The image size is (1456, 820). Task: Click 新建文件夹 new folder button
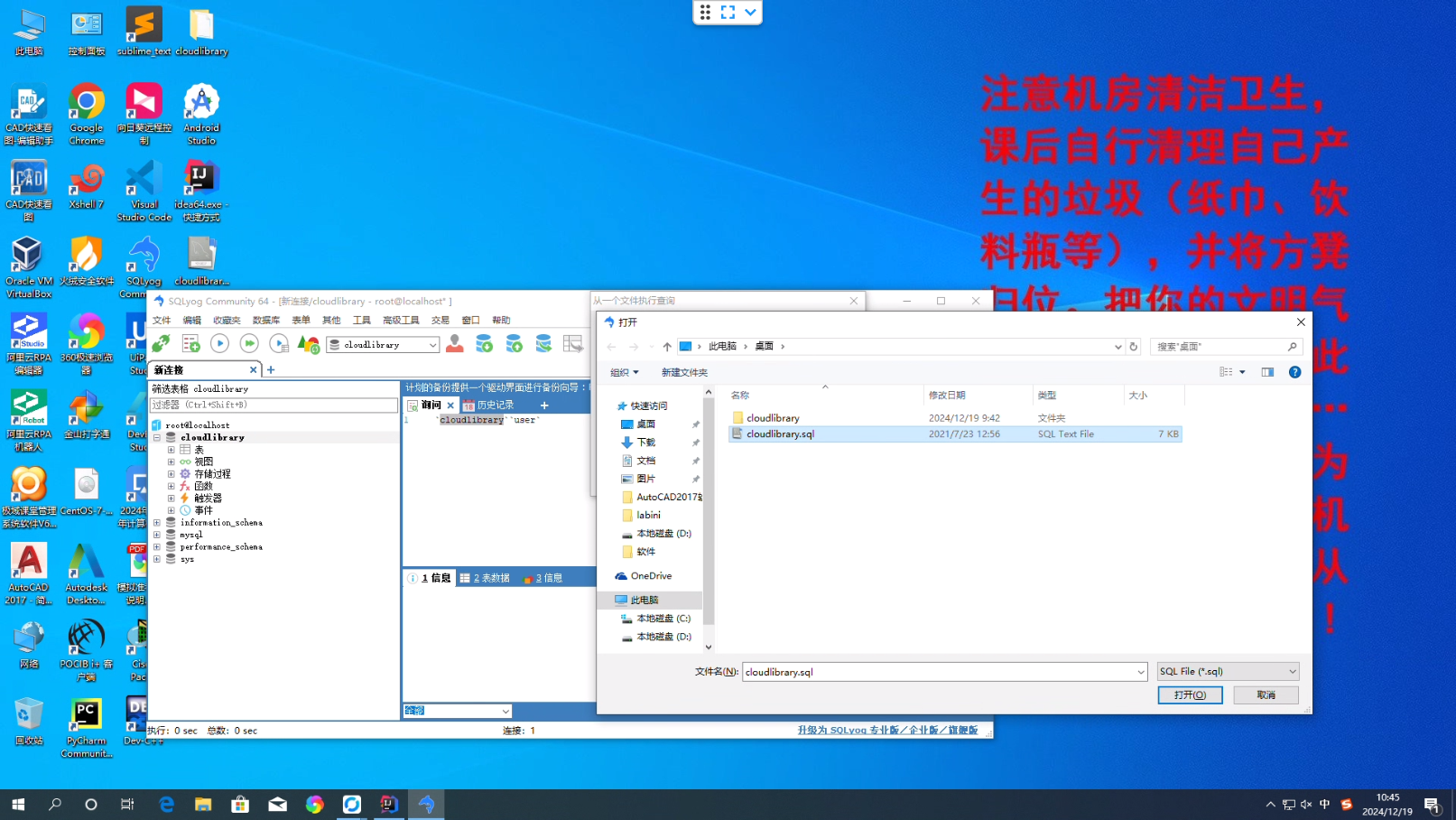(684, 372)
